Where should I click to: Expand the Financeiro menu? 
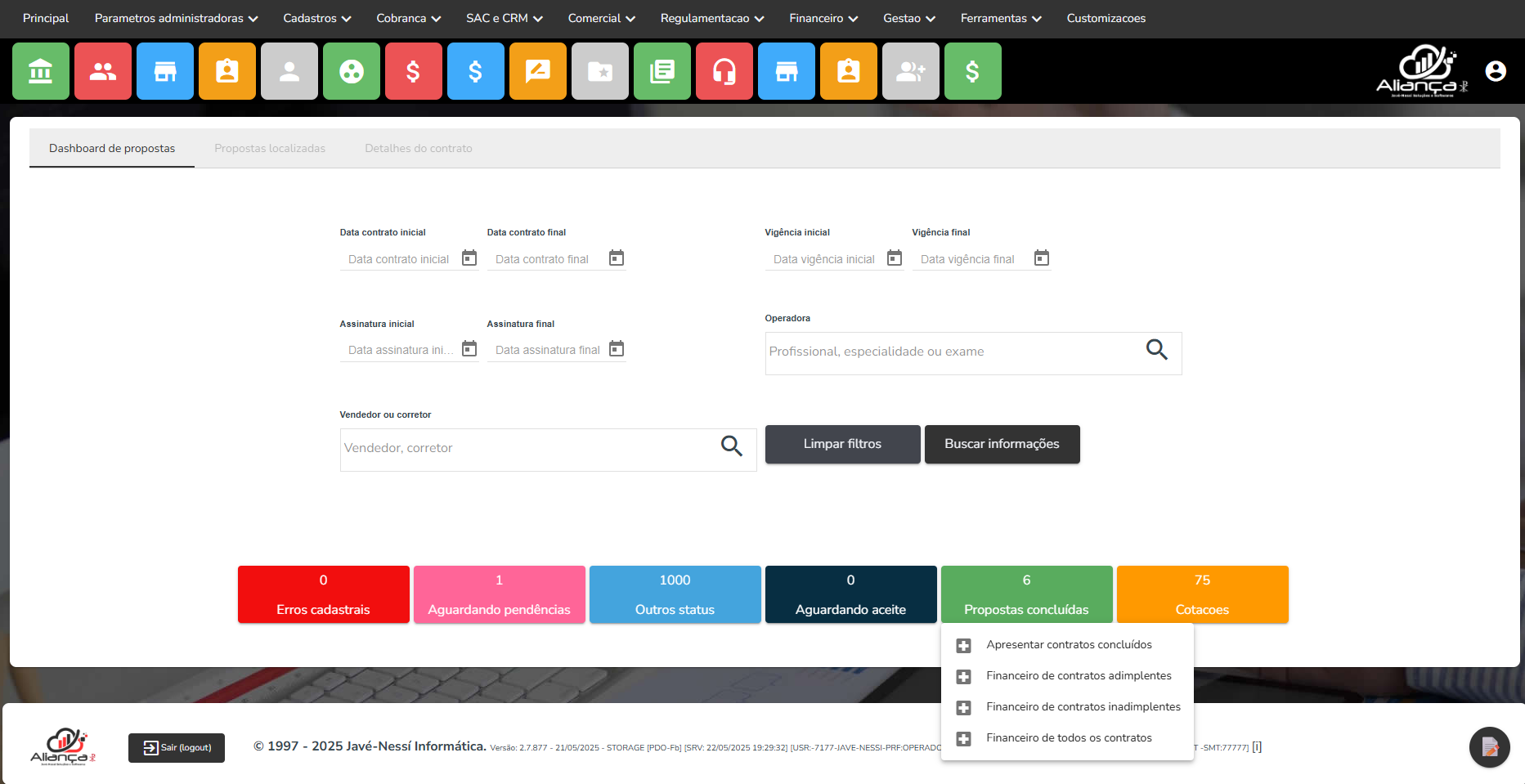823,18
